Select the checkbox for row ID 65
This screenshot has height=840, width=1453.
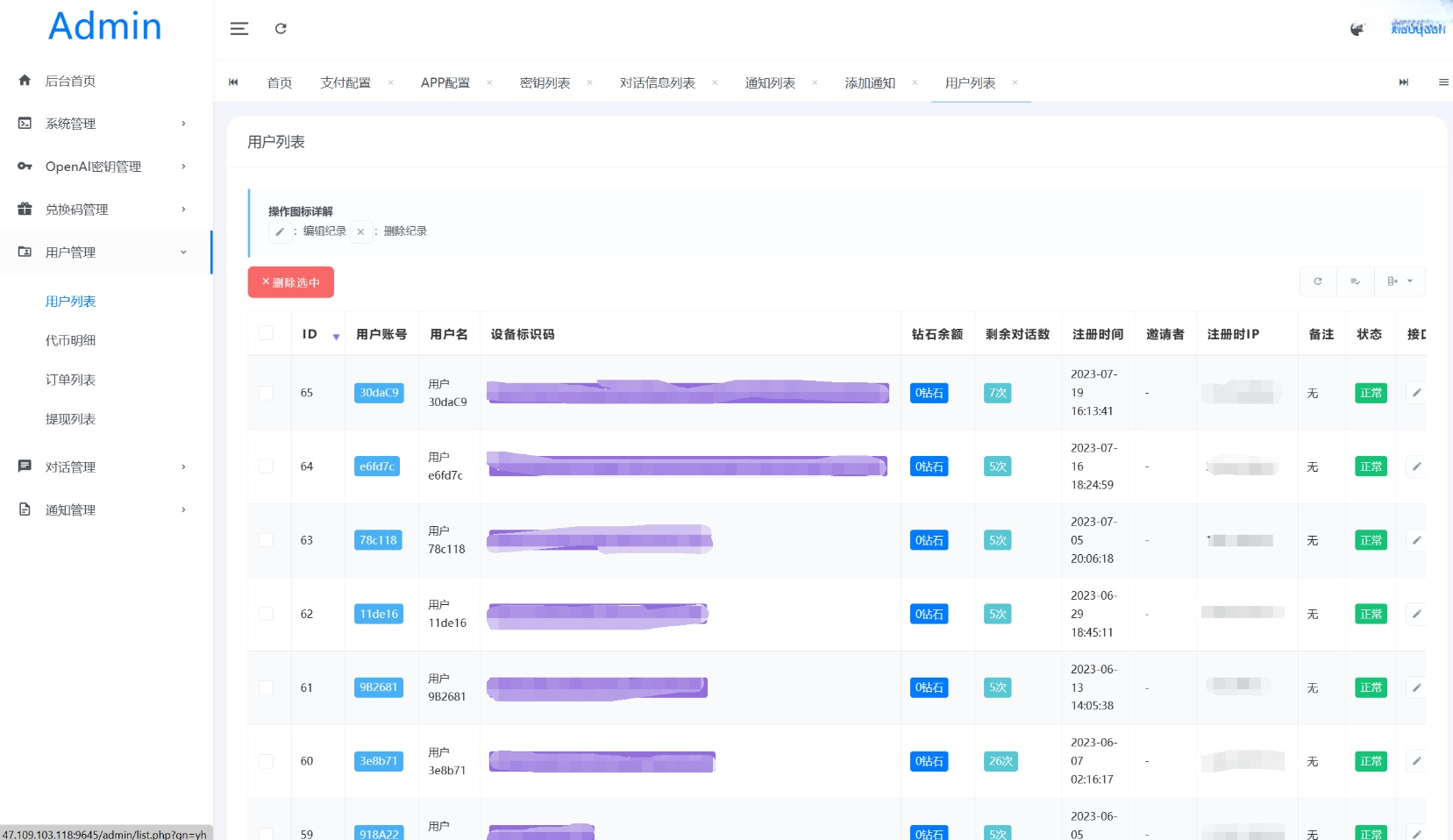pos(267,393)
